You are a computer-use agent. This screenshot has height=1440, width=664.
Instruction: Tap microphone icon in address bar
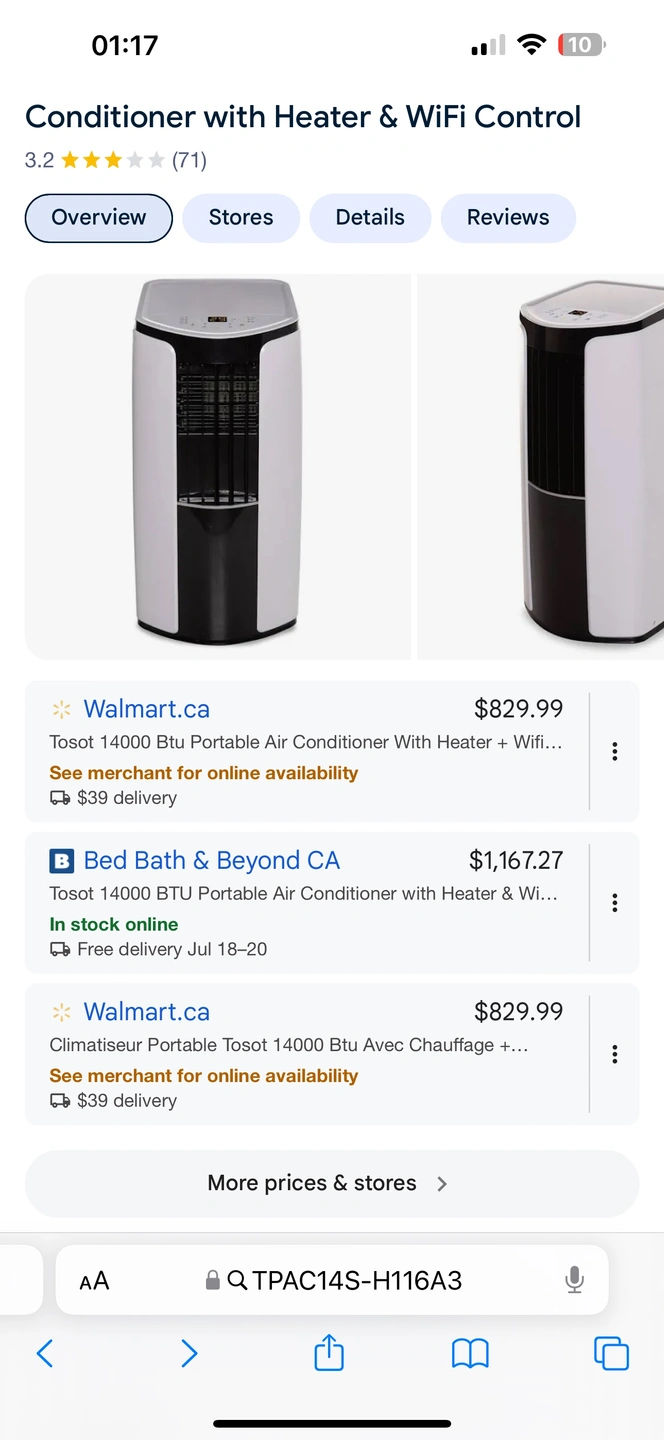[574, 1280]
